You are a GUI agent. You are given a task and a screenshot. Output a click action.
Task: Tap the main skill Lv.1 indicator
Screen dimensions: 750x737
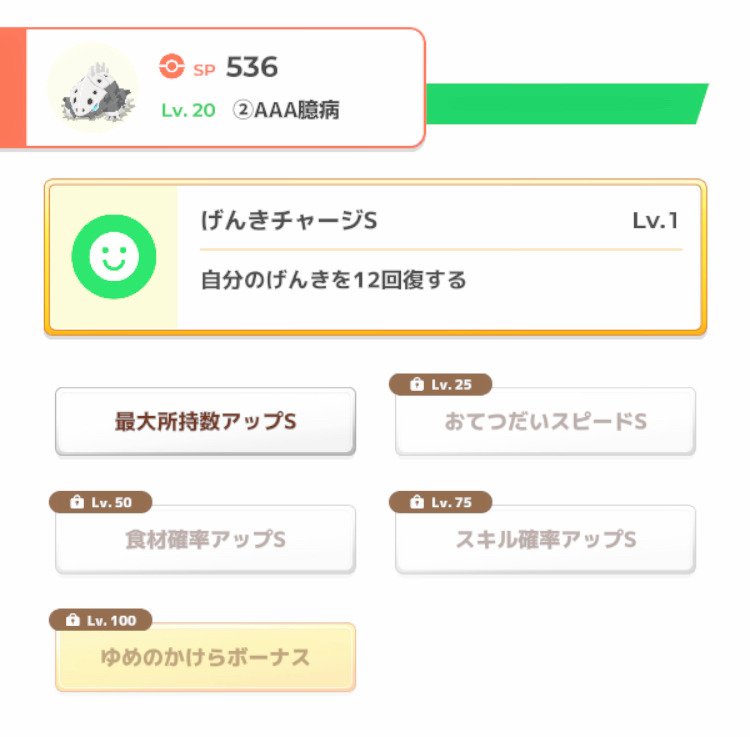click(x=655, y=221)
